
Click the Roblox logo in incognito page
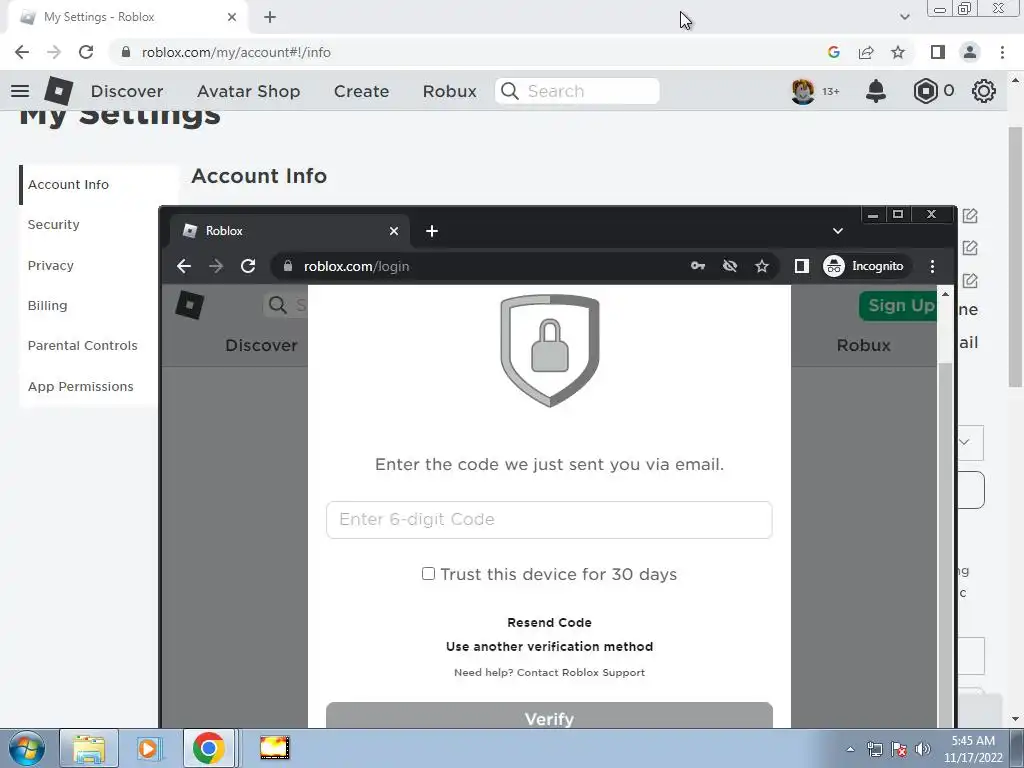tap(189, 305)
